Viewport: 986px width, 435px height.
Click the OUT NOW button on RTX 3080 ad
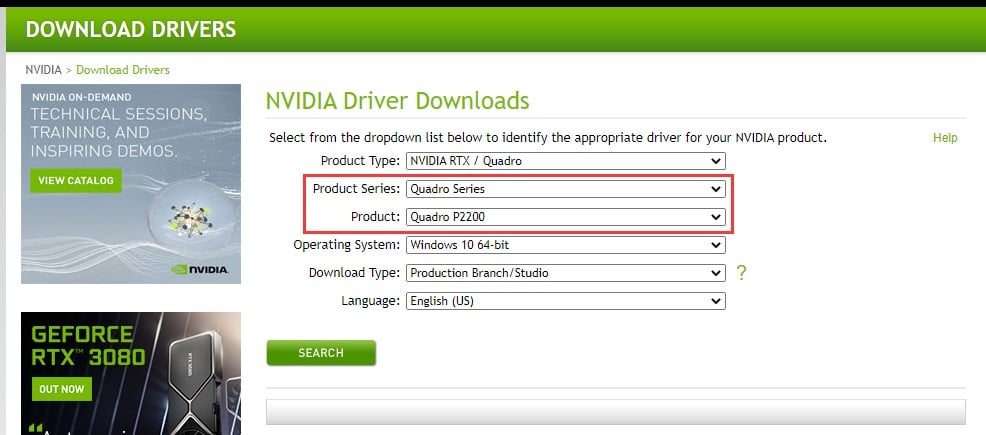(x=61, y=389)
